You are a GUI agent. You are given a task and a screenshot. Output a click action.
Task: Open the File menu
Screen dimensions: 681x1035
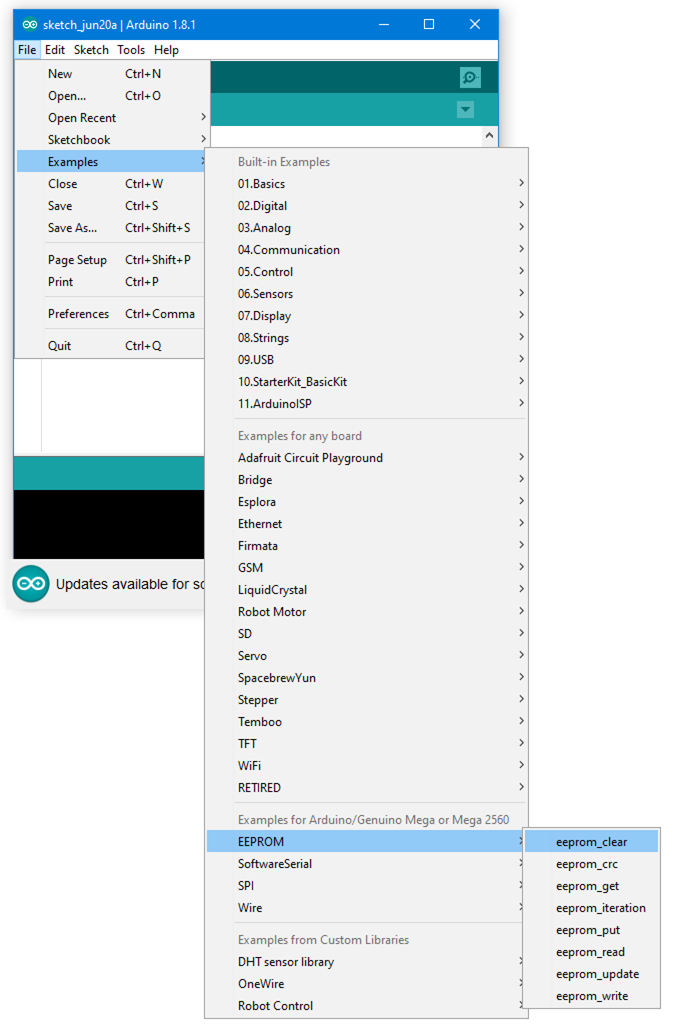(27, 50)
